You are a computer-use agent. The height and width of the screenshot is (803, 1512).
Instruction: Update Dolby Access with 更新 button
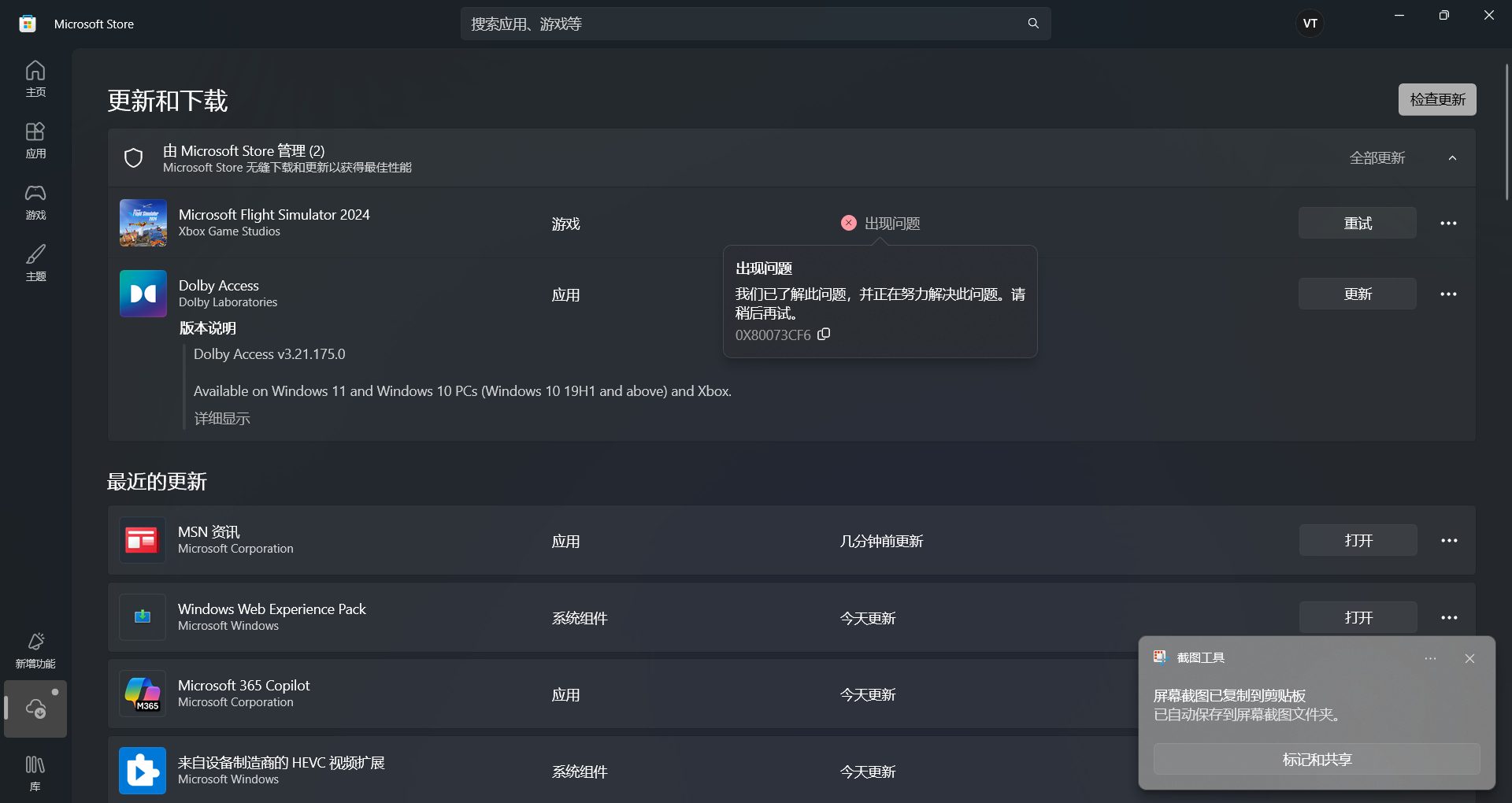coord(1358,294)
